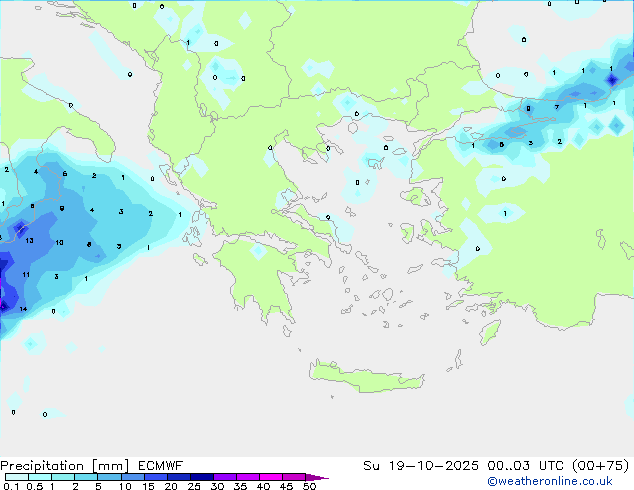This screenshot has height=490, width=634.
Task: Click the 1–2 mm legend color swatch
Action: [x=63, y=477]
